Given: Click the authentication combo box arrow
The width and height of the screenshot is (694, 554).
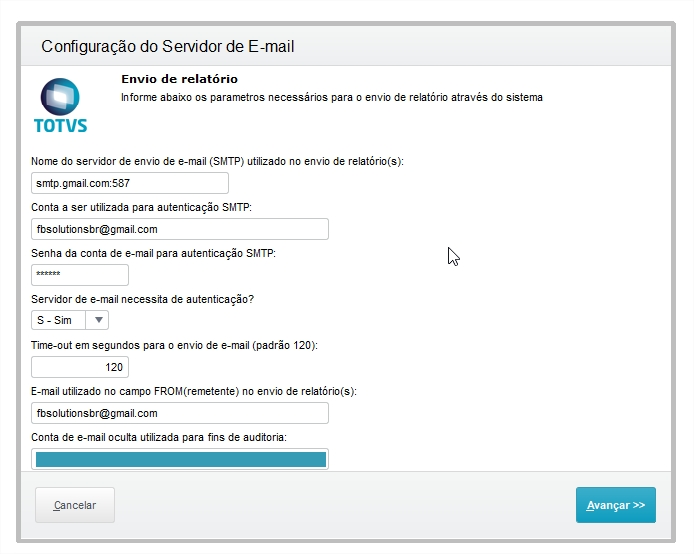Looking at the screenshot, I should click(98, 320).
